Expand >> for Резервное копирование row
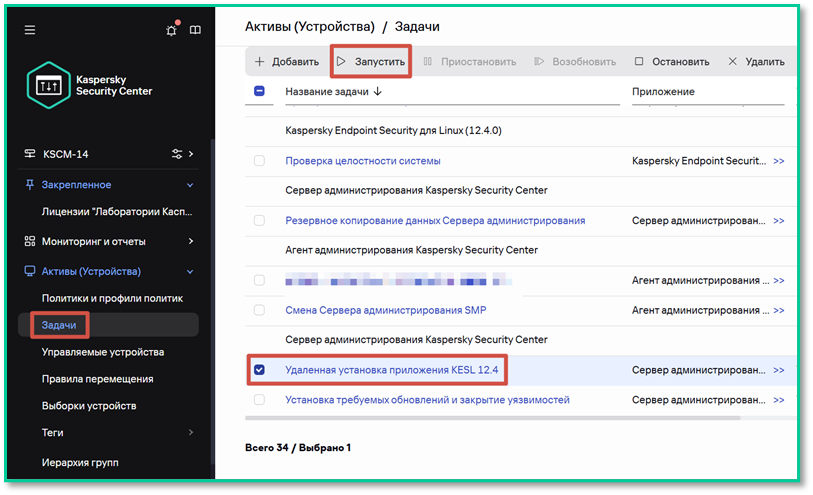The image size is (813, 495). pyautogui.click(x=779, y=221)
